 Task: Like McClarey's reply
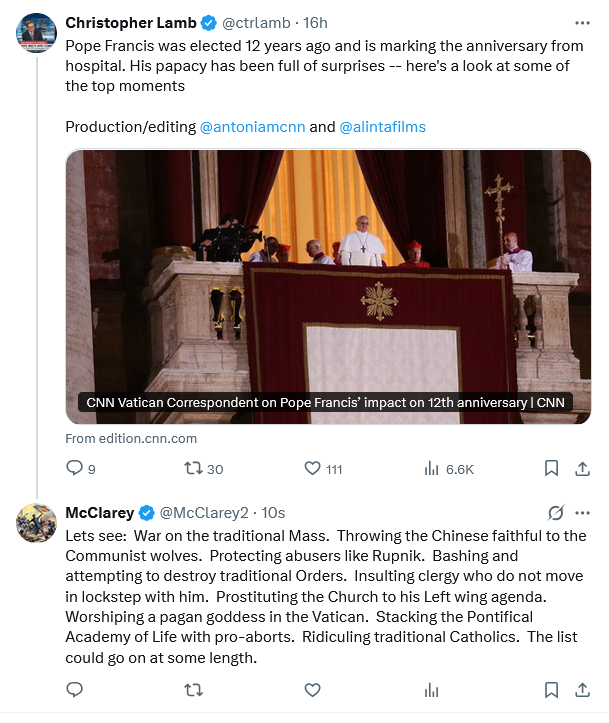(312, 689)
